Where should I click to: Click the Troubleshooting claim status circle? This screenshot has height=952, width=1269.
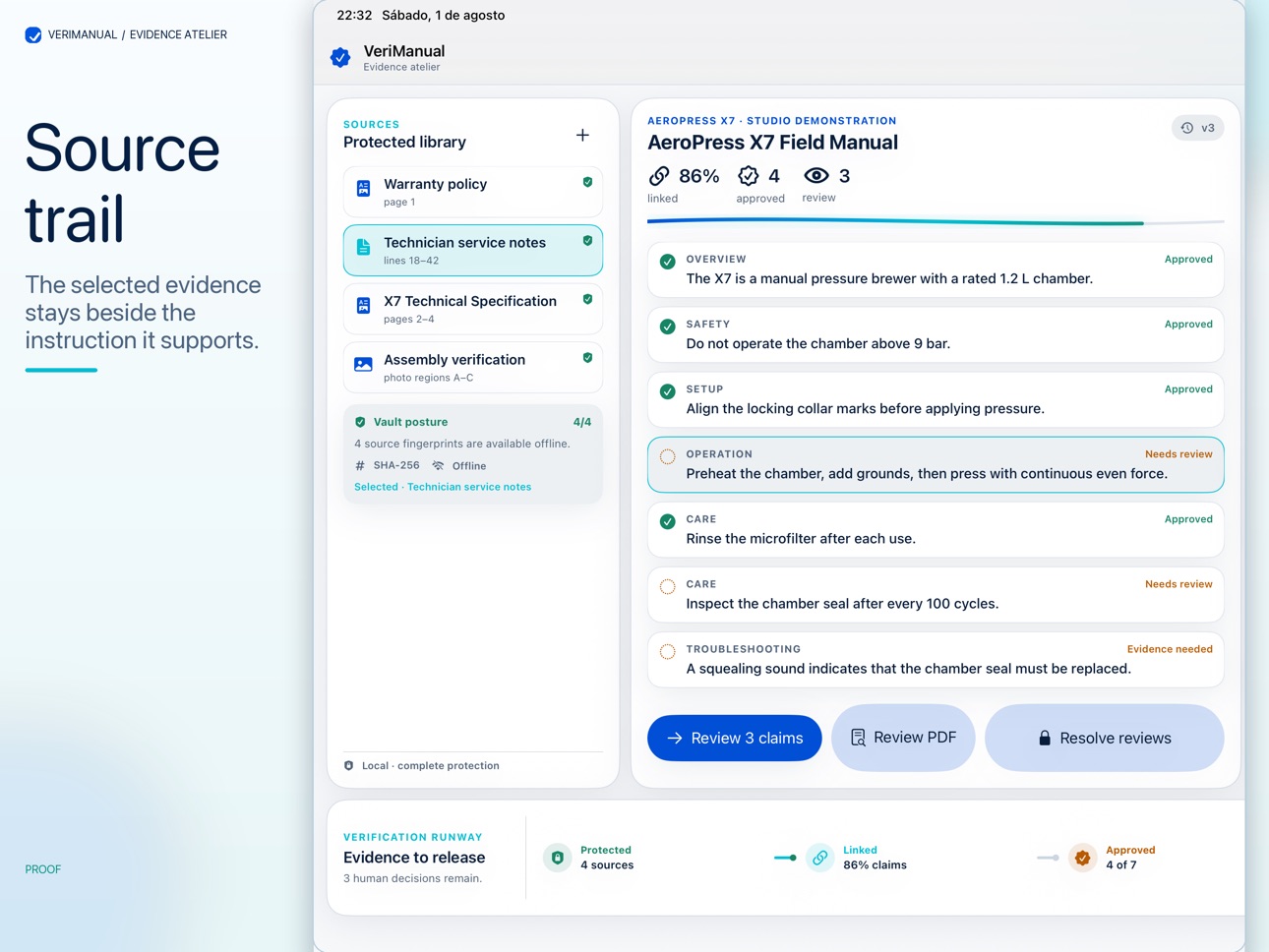point(668,651)
